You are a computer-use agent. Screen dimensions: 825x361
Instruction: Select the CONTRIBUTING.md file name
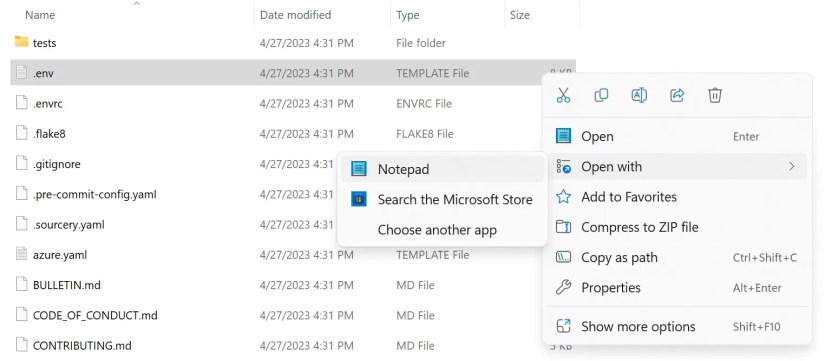[x=82, y=346]
